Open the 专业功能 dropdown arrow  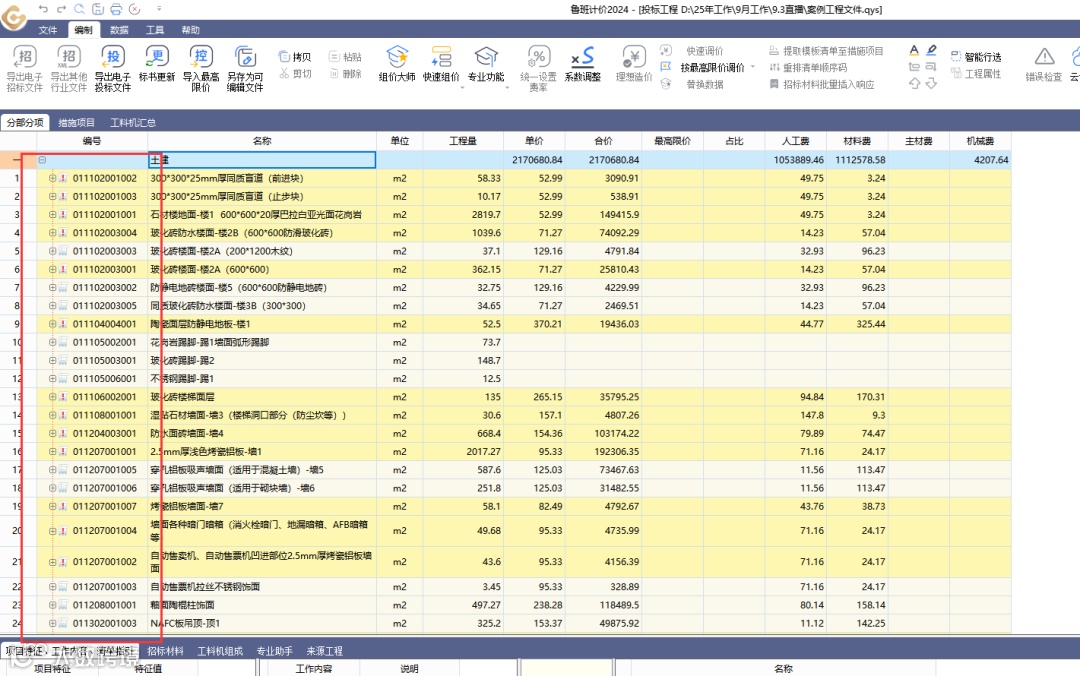[507, 88]
